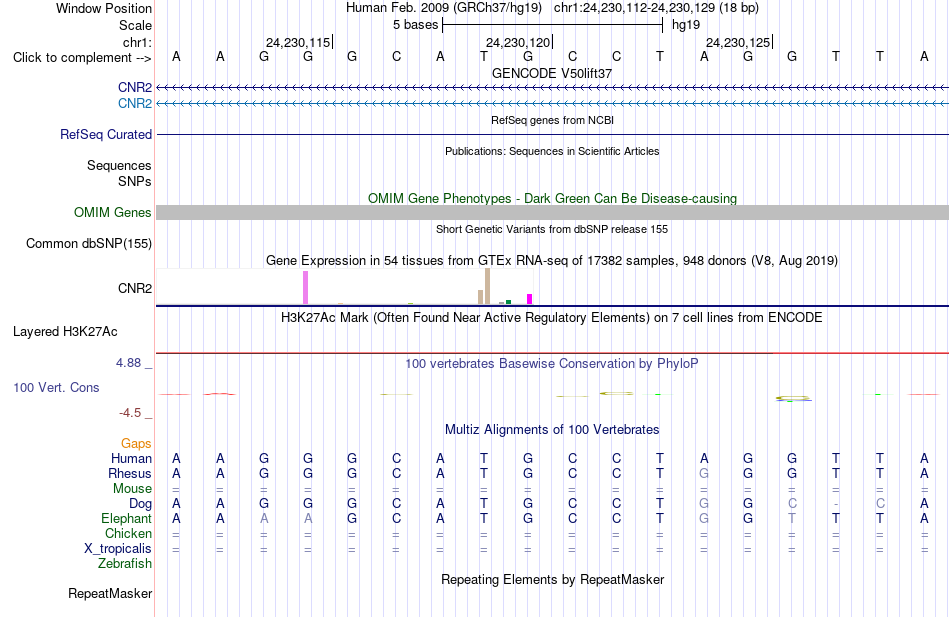
Task: Click the 'Sequences' track label
Action: pyautogui.click(x=119, y=165)
